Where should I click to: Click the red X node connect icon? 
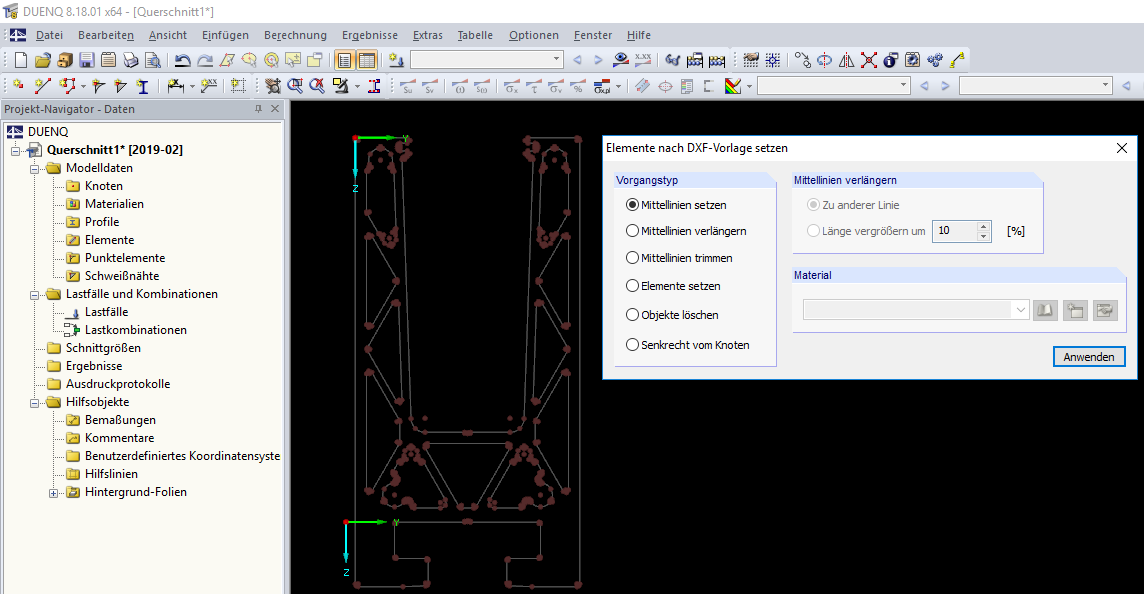pos(868,60)
